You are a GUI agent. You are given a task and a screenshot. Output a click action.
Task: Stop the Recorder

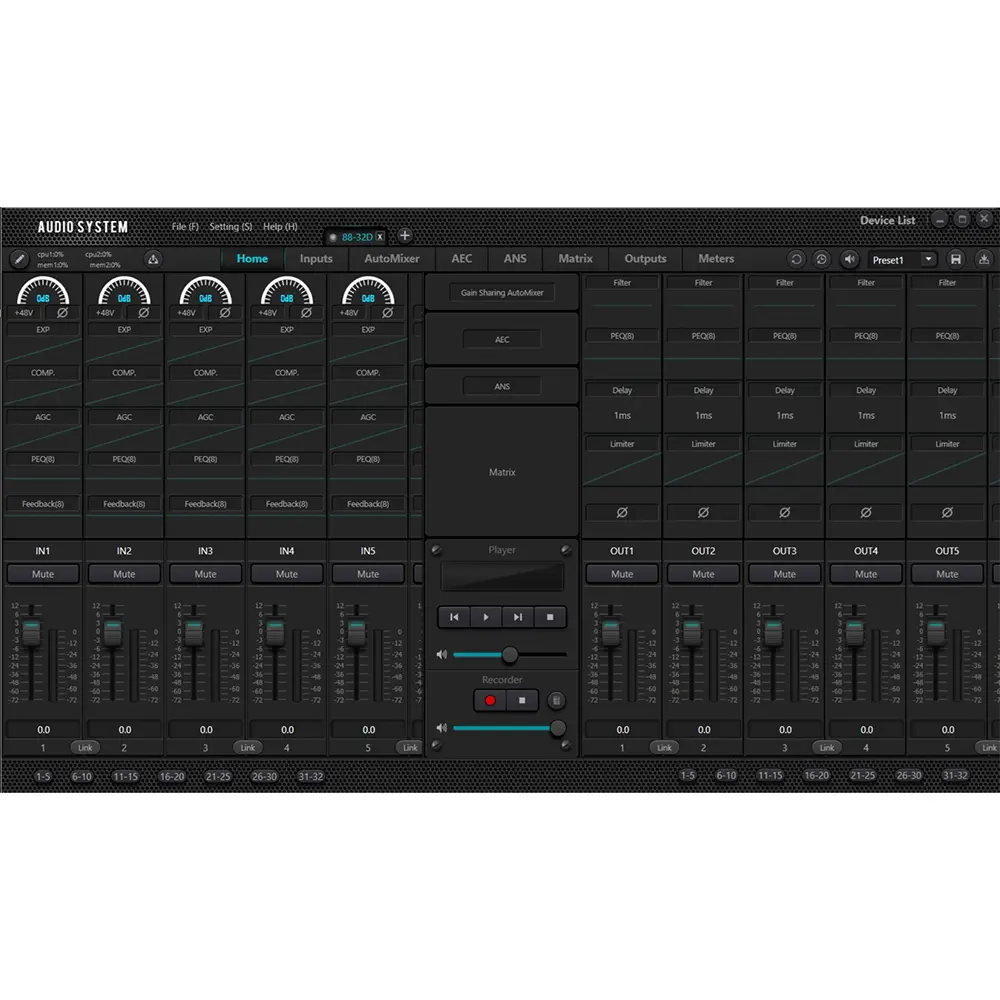[522, 700]
